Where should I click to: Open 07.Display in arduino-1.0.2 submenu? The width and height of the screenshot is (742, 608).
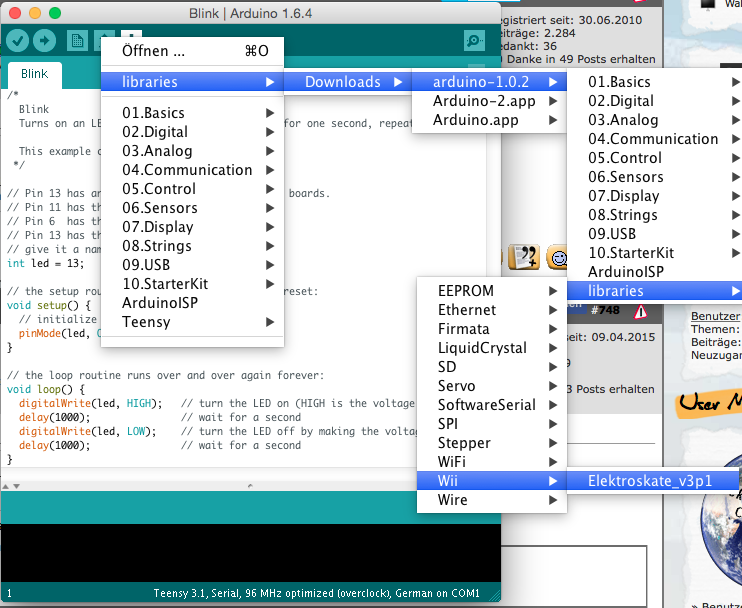pyautogui.click(x=654, y=196)
